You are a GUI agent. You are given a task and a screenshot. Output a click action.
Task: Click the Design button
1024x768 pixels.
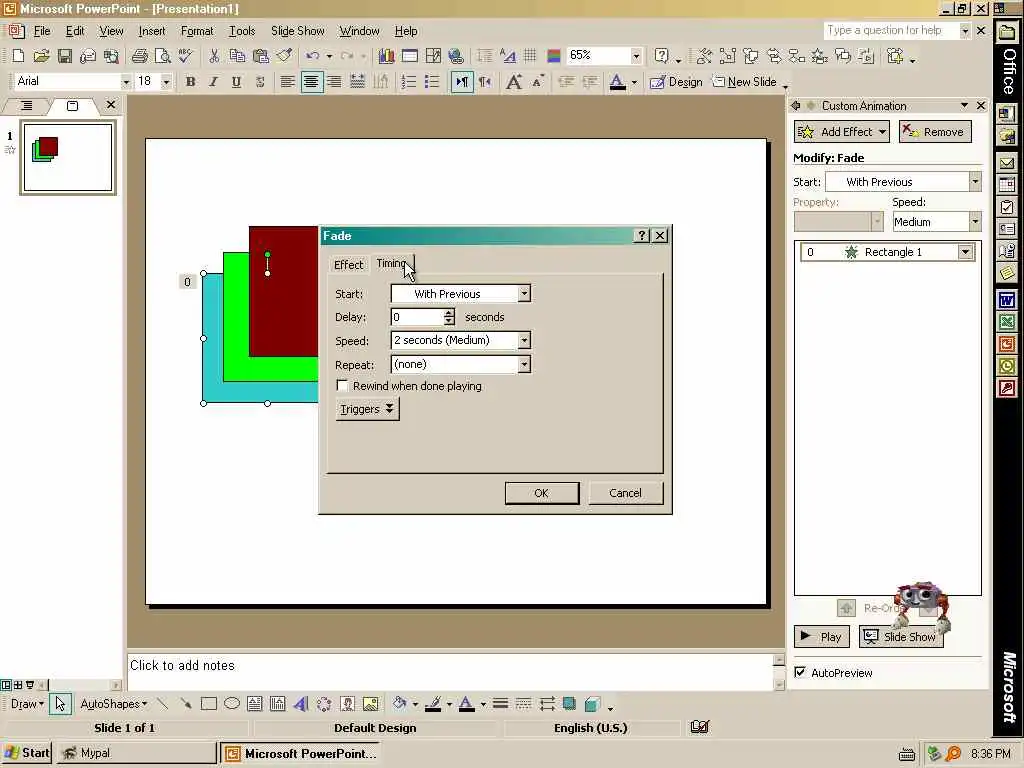click(676, 82)
